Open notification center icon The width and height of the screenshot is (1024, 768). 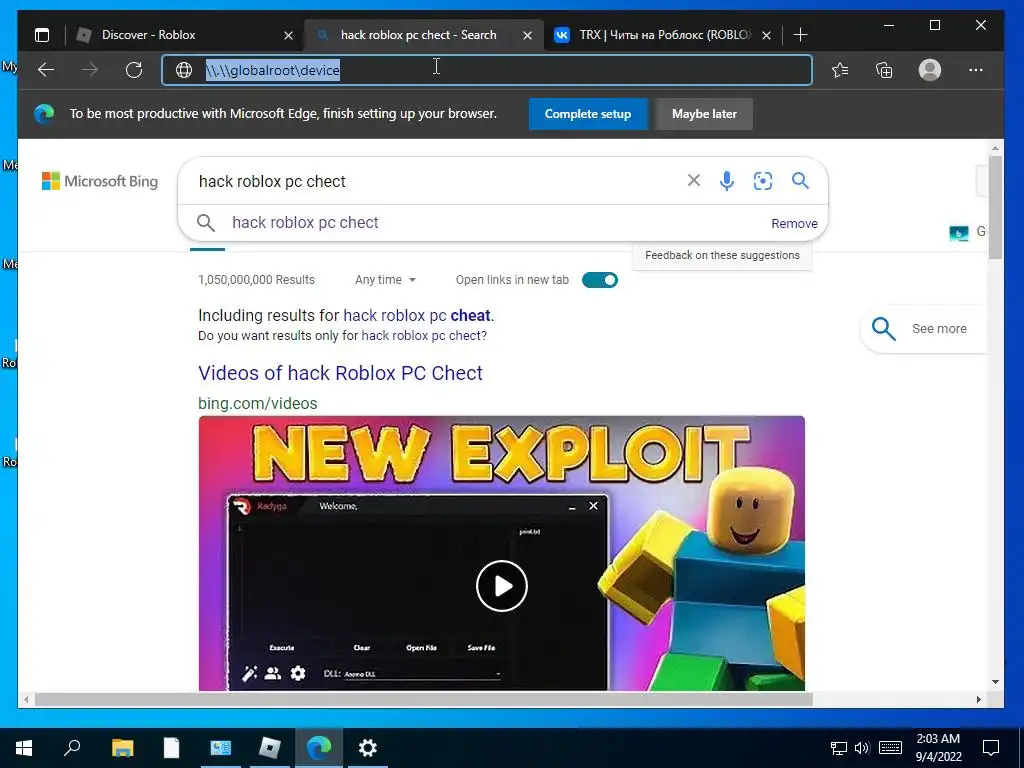point(991,748)
